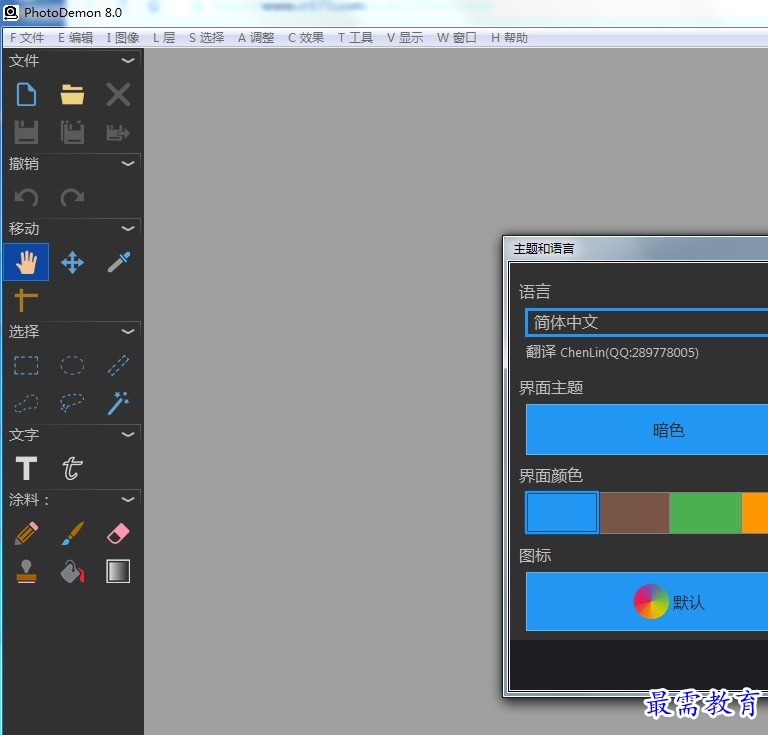768x735 pixels.
Task: Open the I 图像 menu
Action: (x=123, y=38)
